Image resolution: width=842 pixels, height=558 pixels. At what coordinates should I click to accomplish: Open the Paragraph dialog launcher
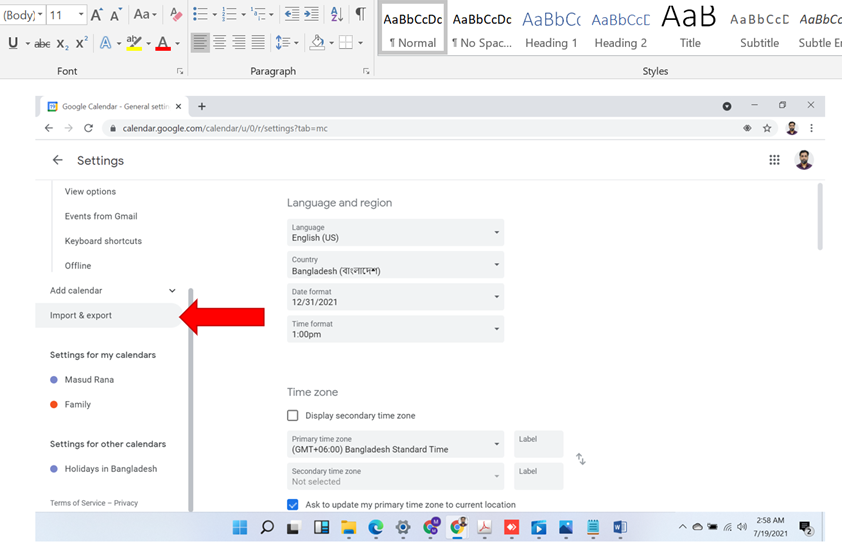click(366, 71)
